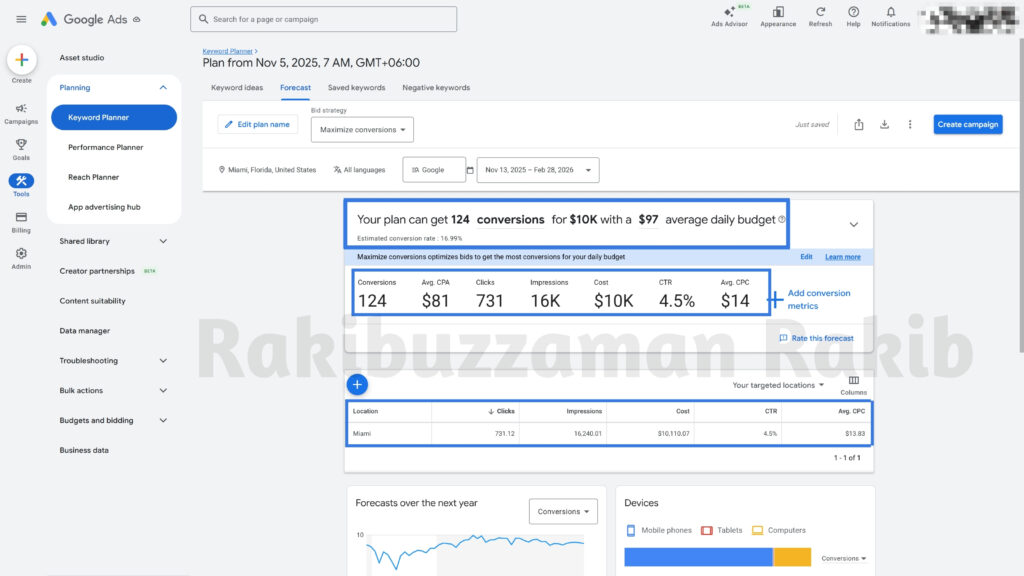Click the search bar for a page or campaign
Image resolution: width=1024 pixels, height=576 pixels.
[323, 18]
